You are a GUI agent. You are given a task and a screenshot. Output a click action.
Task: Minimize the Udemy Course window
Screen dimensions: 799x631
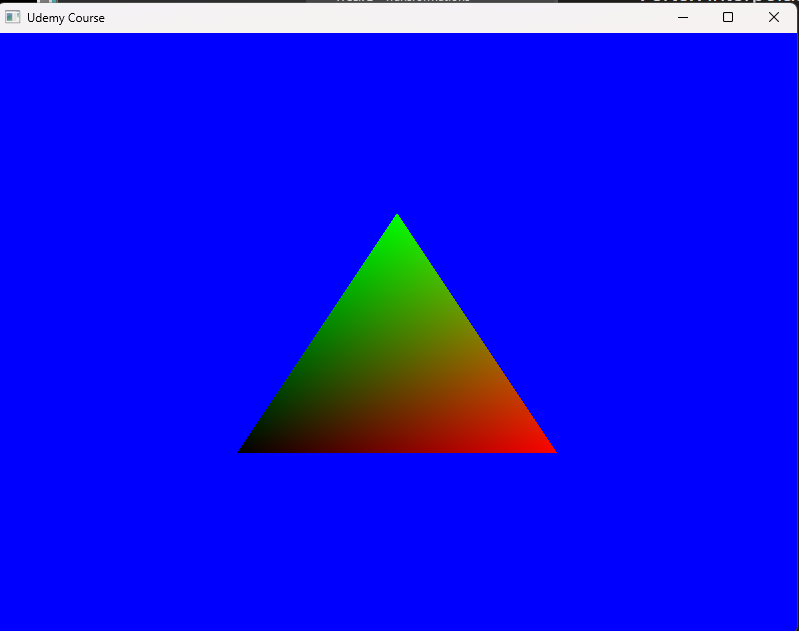pos(683,17)
